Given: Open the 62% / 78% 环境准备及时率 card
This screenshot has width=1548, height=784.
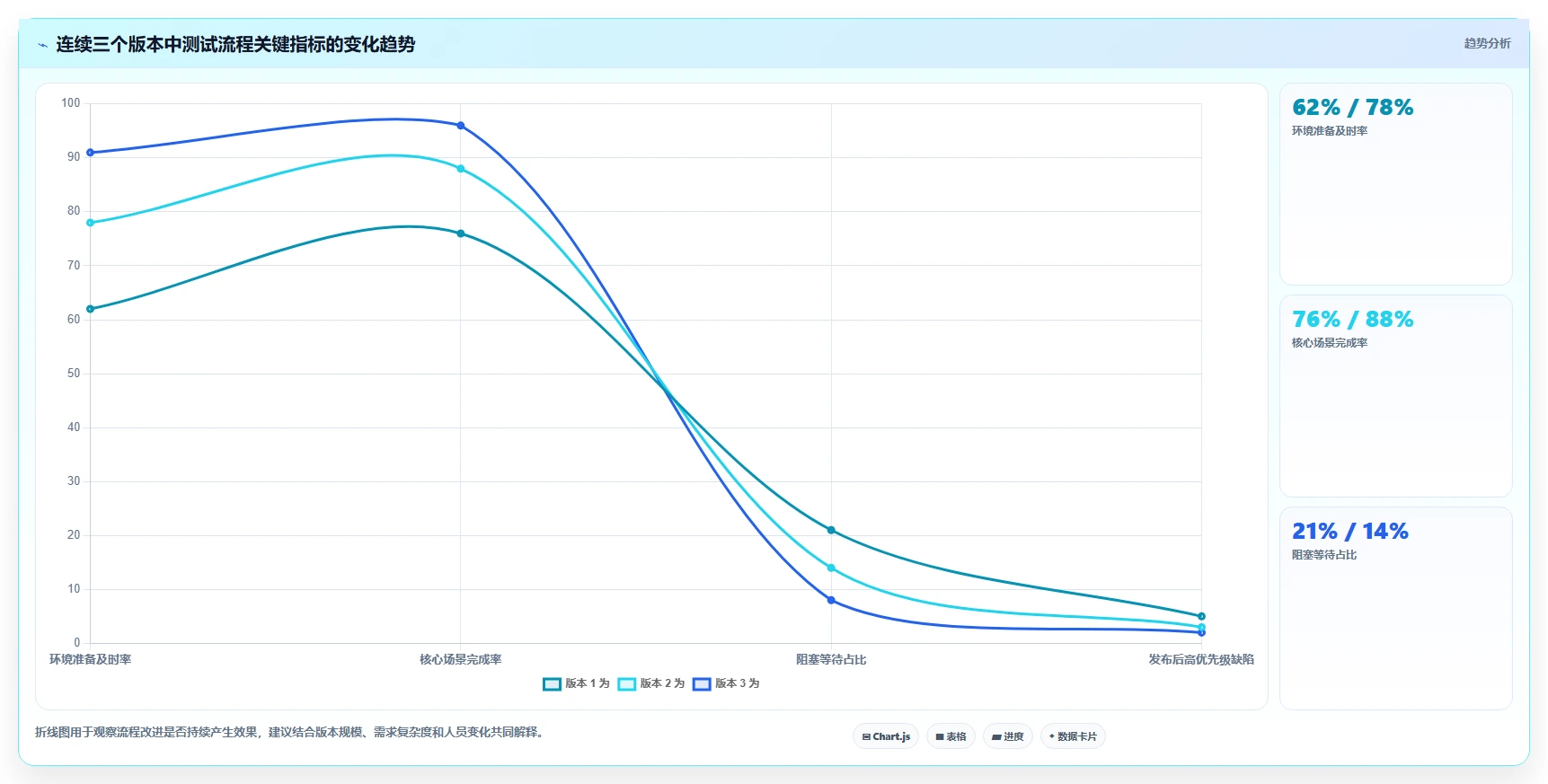Looking at the screenshot, I should pyautogui.click(x=1395, y=184).
